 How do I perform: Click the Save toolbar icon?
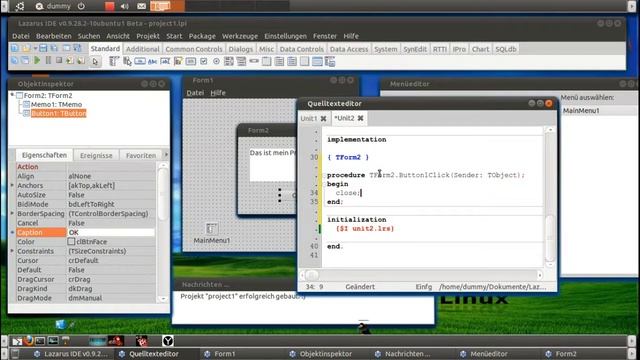coord(43,48)
